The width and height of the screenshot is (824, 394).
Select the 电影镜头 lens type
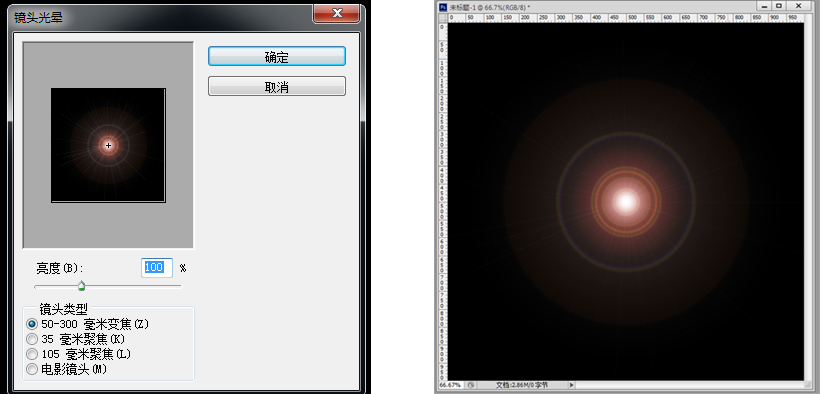[32, 370]
